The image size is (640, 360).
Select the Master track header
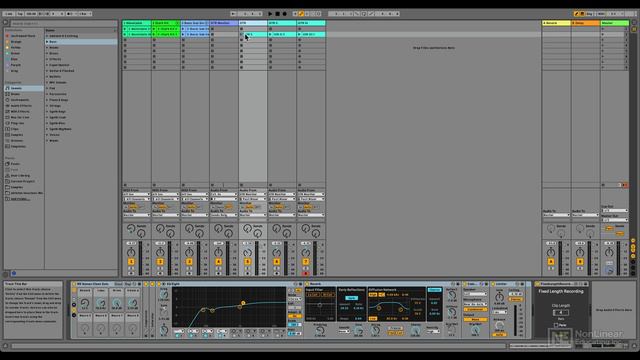point(614,23)
